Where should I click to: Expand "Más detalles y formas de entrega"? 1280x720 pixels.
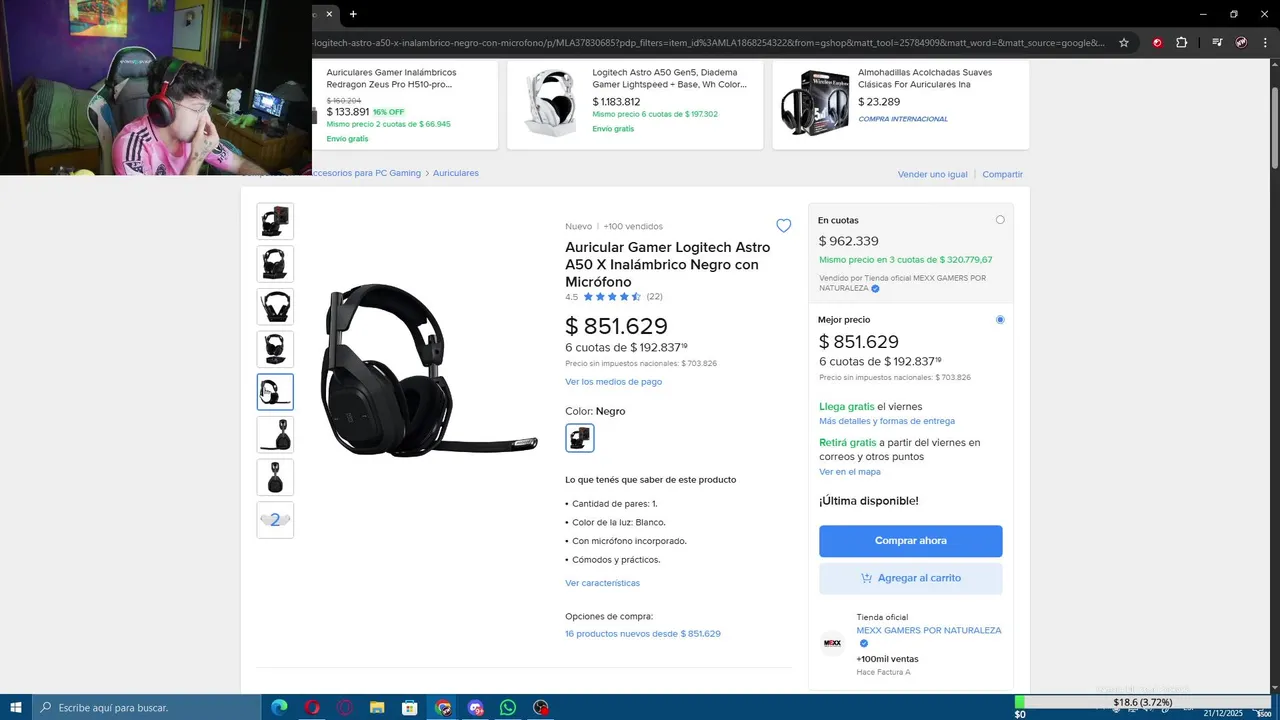[x=886, y=421]
